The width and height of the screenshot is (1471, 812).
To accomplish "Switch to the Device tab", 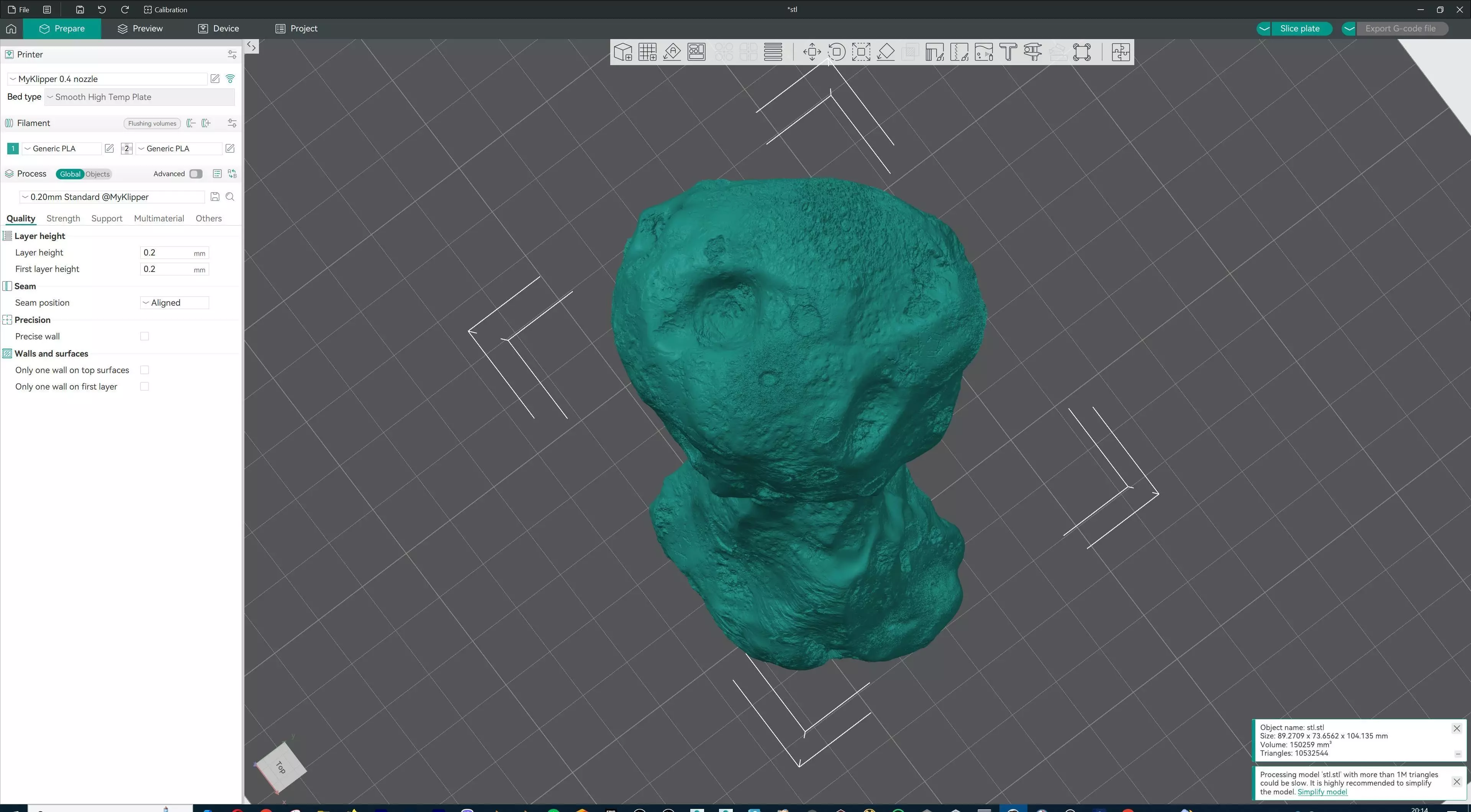I will (219, 29).
